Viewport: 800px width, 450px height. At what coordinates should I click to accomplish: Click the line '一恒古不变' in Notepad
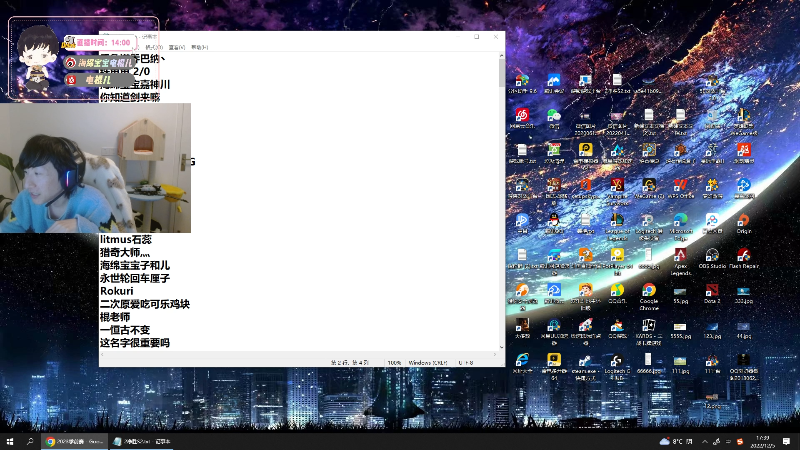(125, 330)
